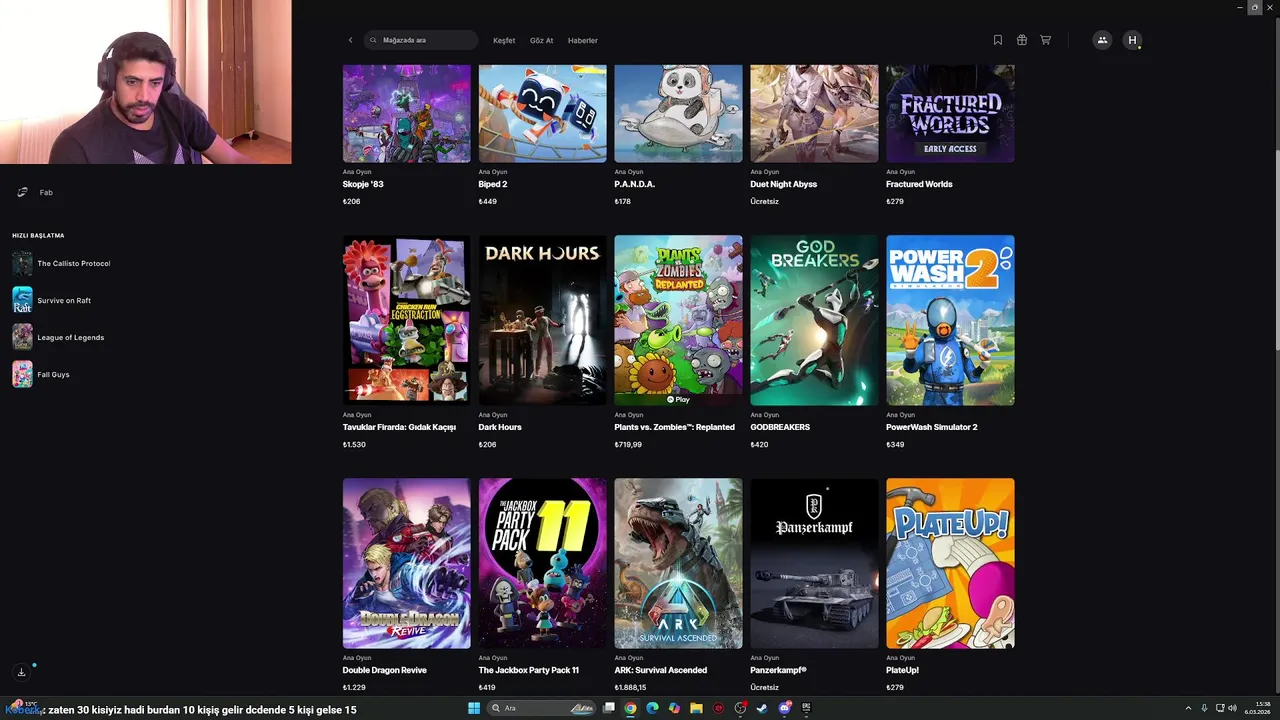Select Skopje '83 cover thumbnail
1280x720 pixels.
click(x=407, y=113)
